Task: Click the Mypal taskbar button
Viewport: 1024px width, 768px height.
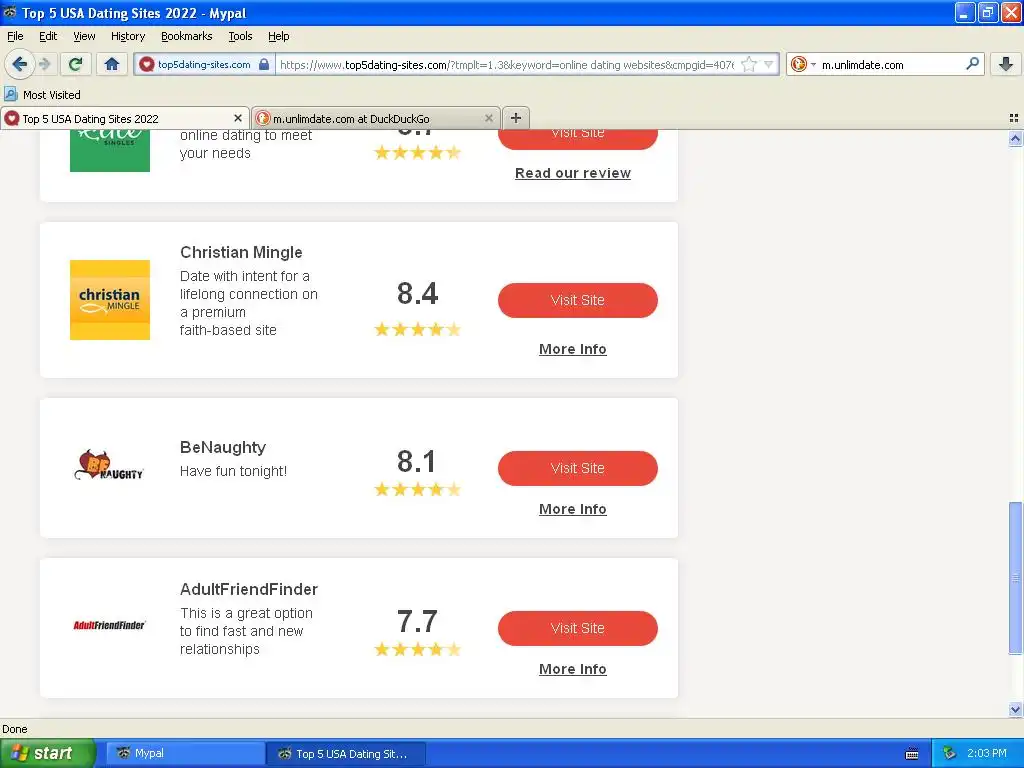Action: click(x=185, y=754)
